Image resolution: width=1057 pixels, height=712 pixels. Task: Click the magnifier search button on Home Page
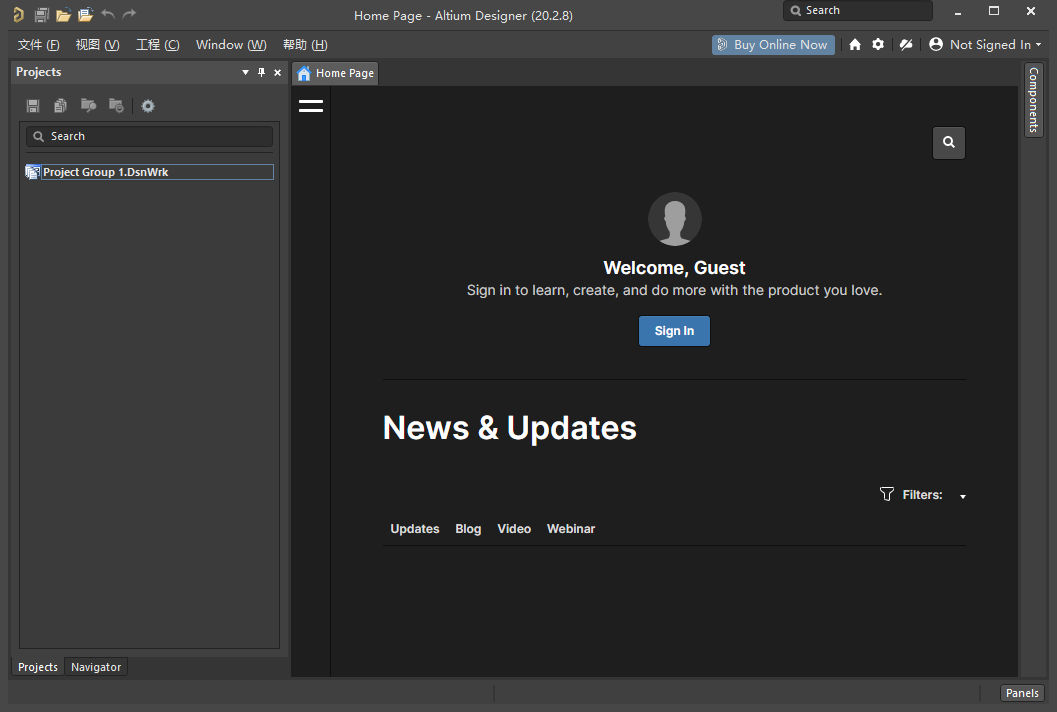[949, 143]
